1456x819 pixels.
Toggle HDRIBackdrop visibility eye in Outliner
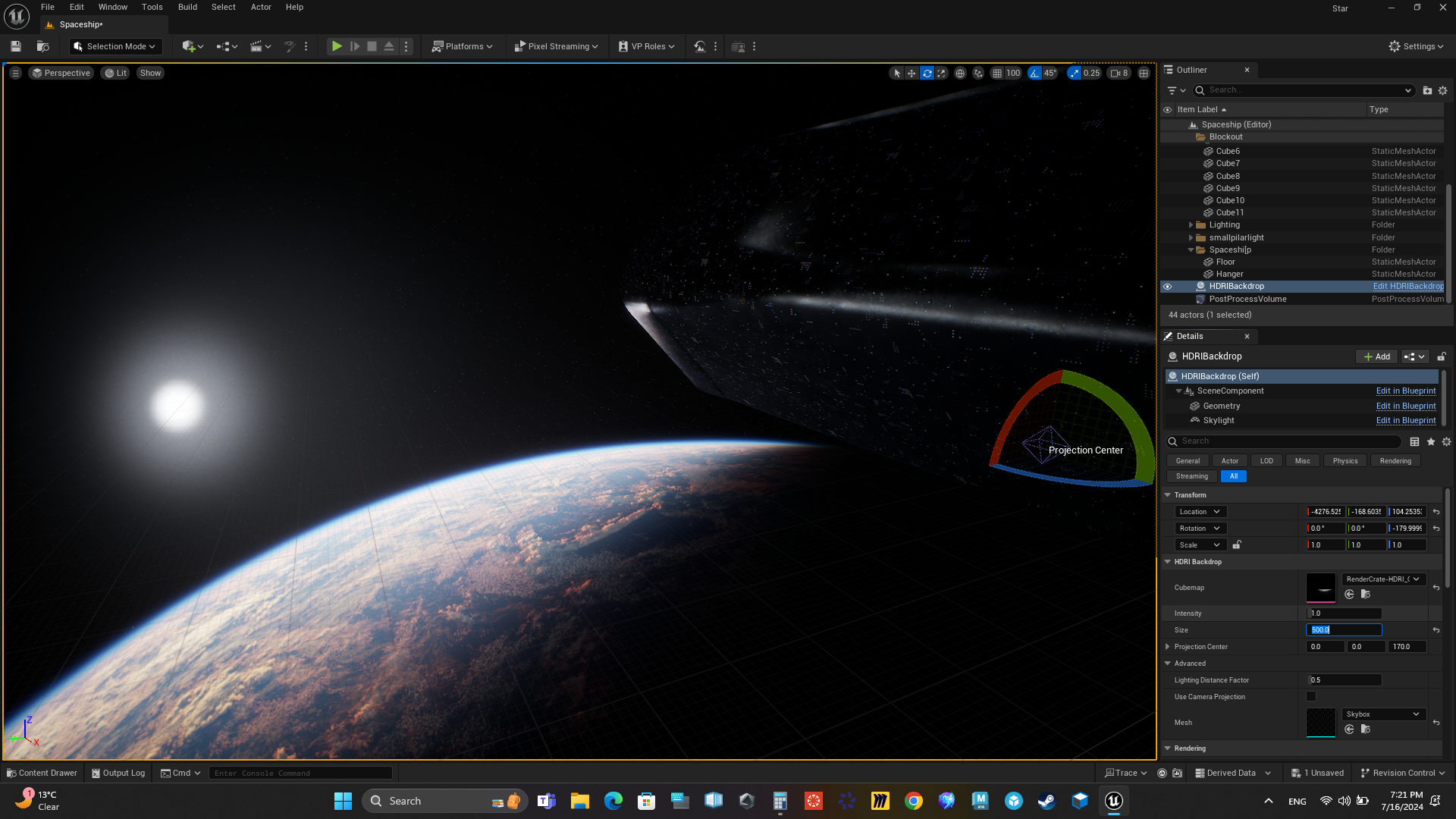pyautogui.click(x=1168, y=287)
